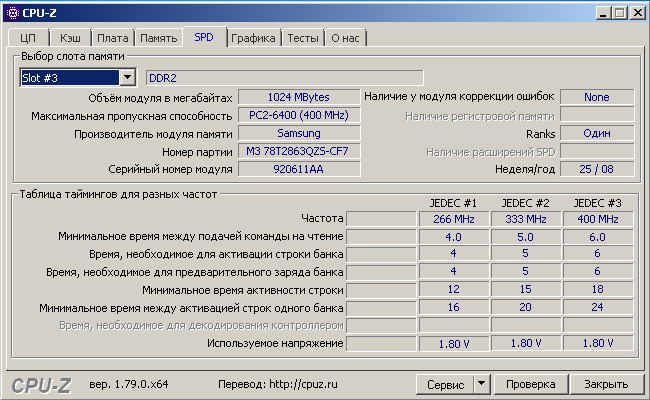Click the 400 MHz JEDEC #3 frequency
Viewport: 650px width, 400px height.
[598, 219]
